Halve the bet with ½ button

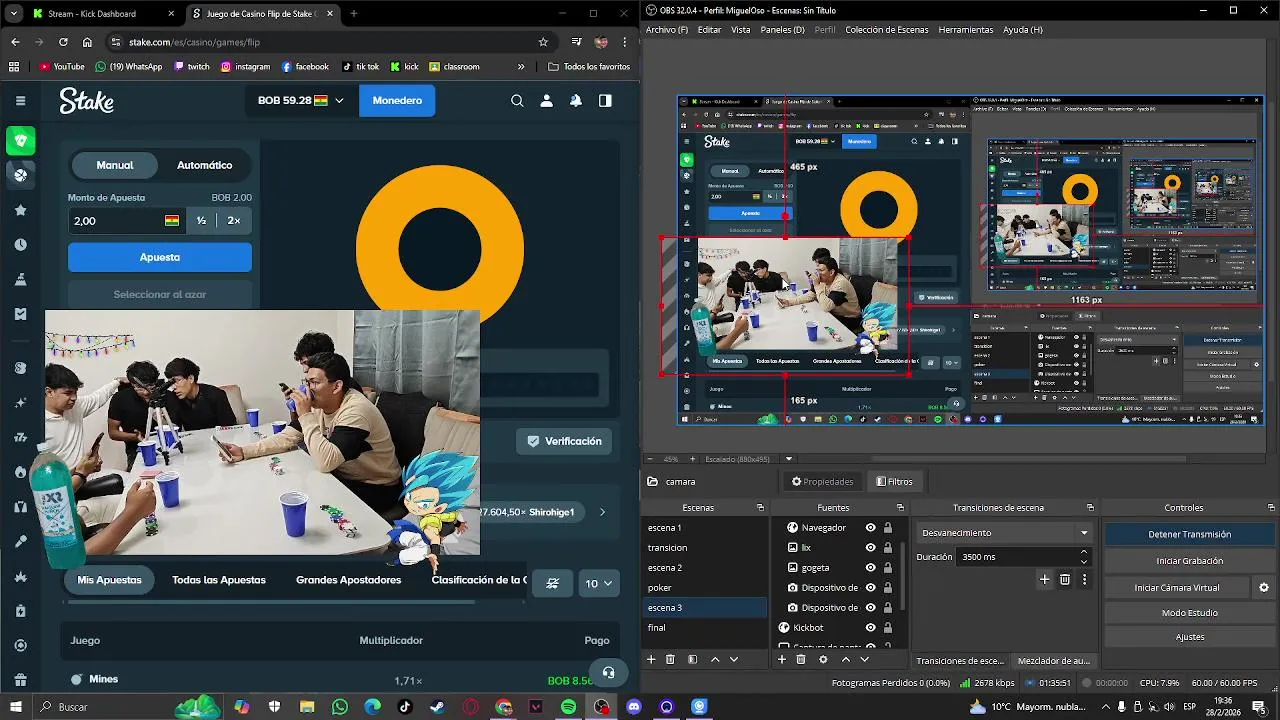pos(201,221)
